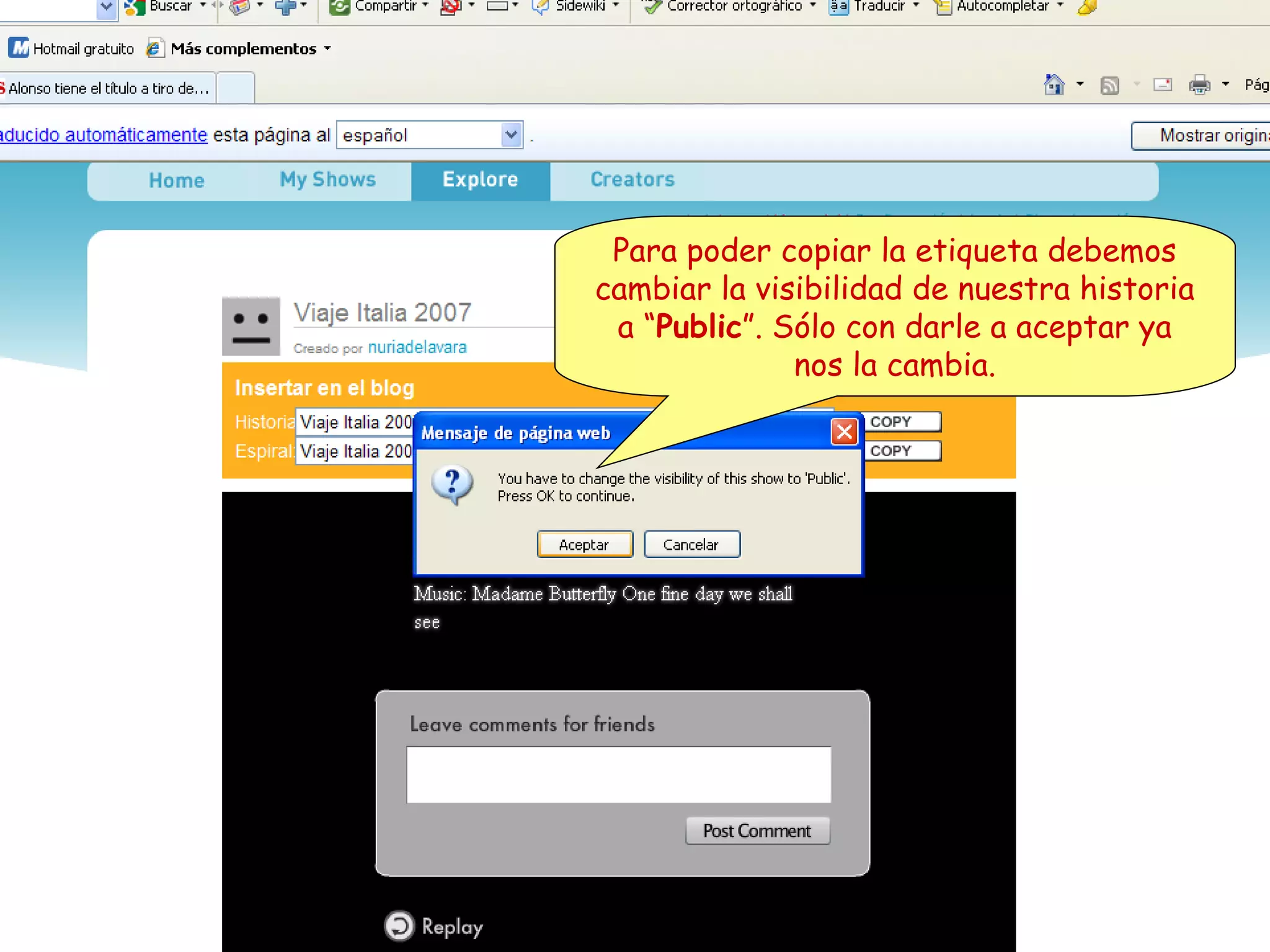Close the Mensaje de página web dialog
The height and width of the screenshot is (952, 1270).
point(844,432)
